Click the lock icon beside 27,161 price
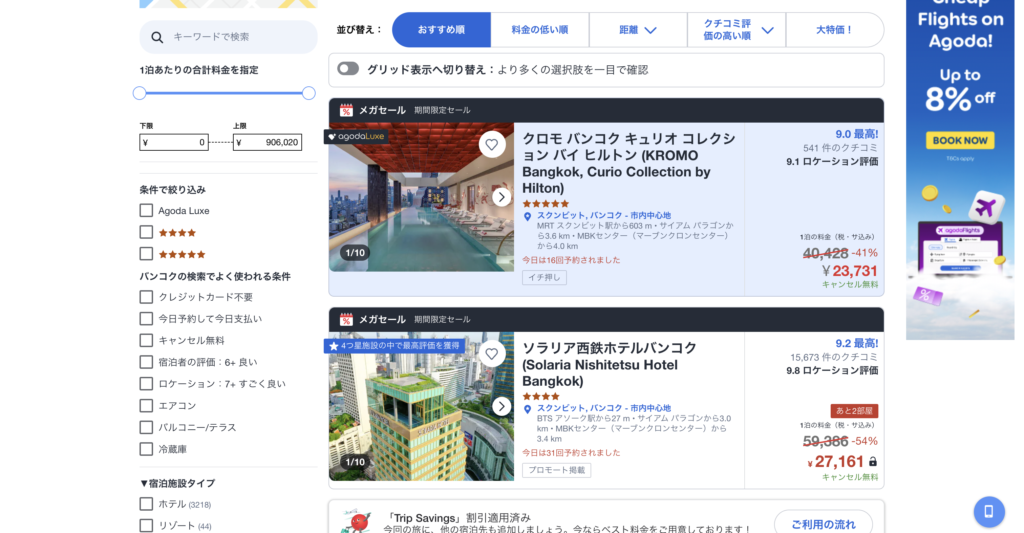The width and height of the screenshot is (1024, 533). pyautogui.click(x=872, y=462)
